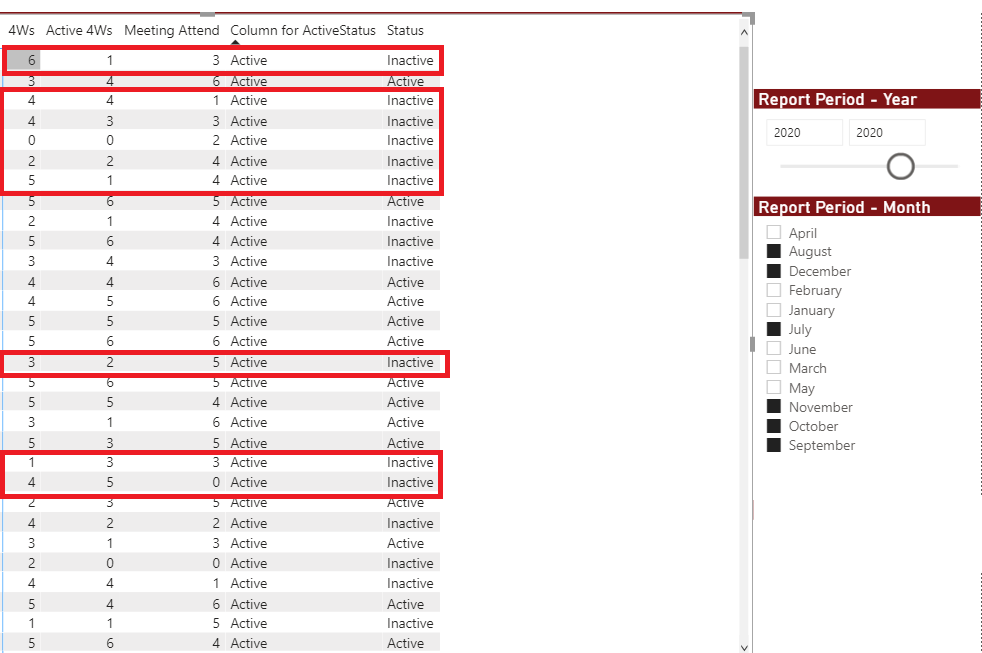This screenshot has width=982, height=653.
Task: Click the "November" month label
Action: coord(820,407)
